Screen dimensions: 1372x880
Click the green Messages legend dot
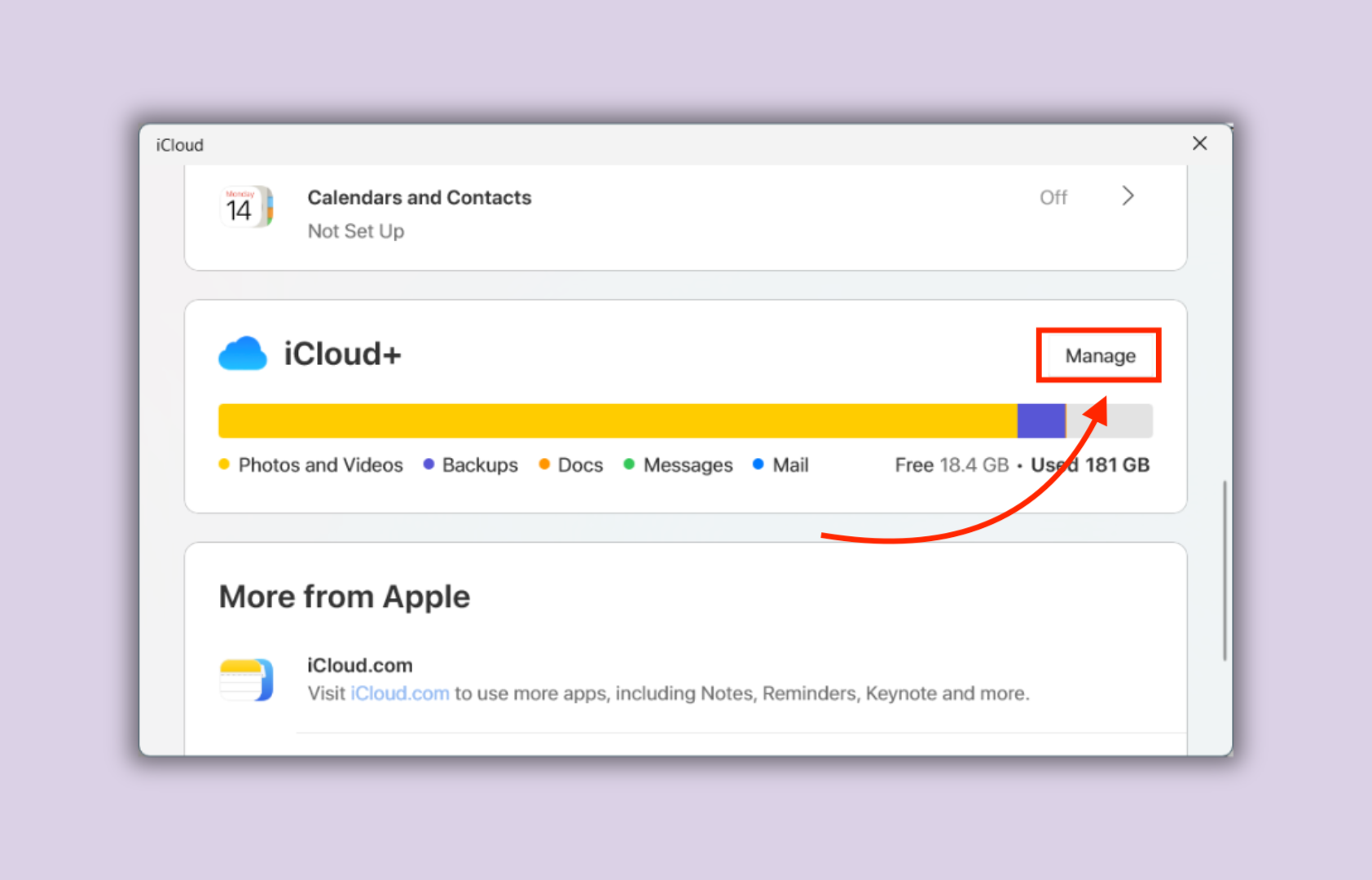pyautogui.click(x=629, y=464)
